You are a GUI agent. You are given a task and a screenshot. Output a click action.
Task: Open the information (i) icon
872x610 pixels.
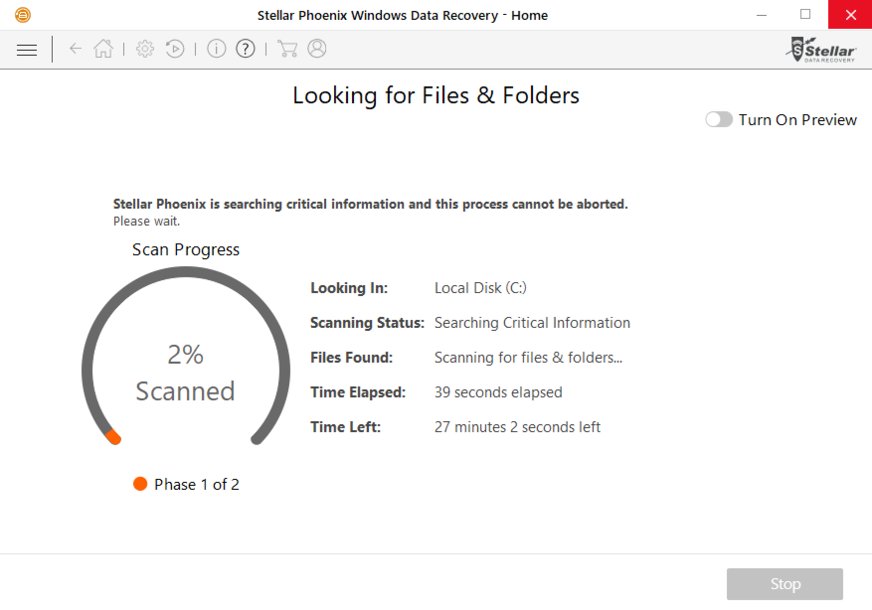point(216,49)
